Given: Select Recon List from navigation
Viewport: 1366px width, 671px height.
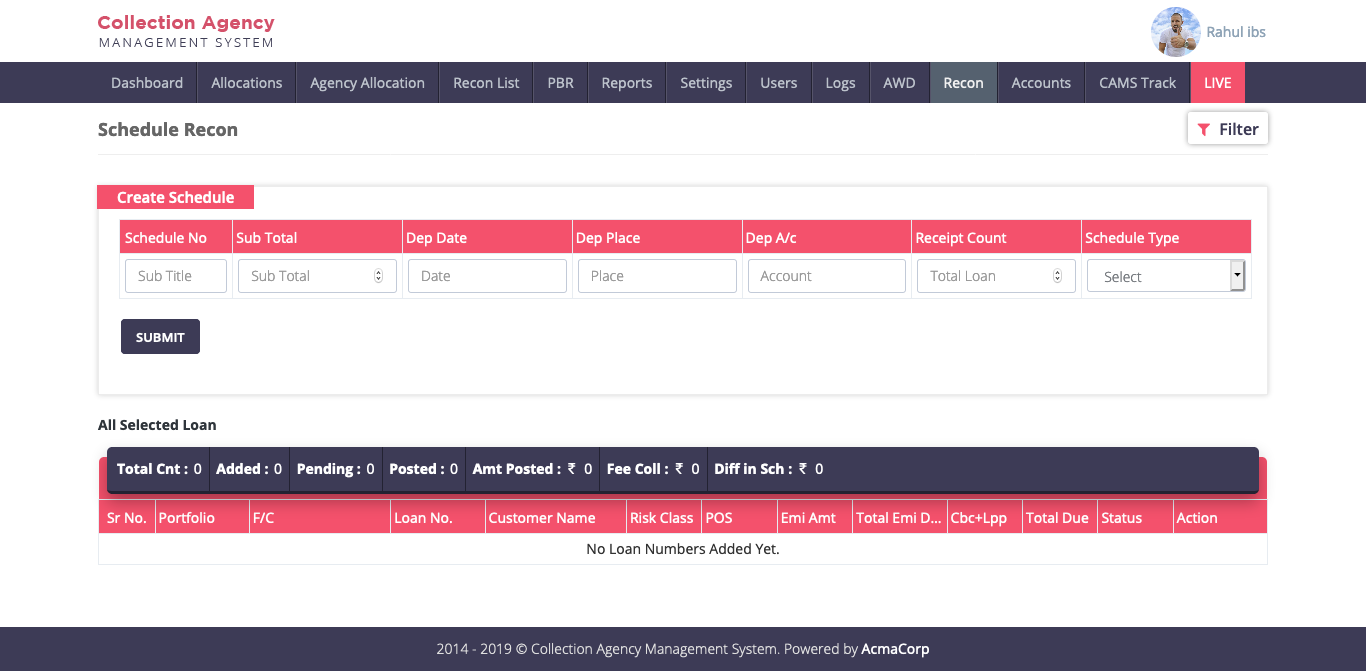Looking at the screenshot, I should pyautogui.click(x=486, y=83).
